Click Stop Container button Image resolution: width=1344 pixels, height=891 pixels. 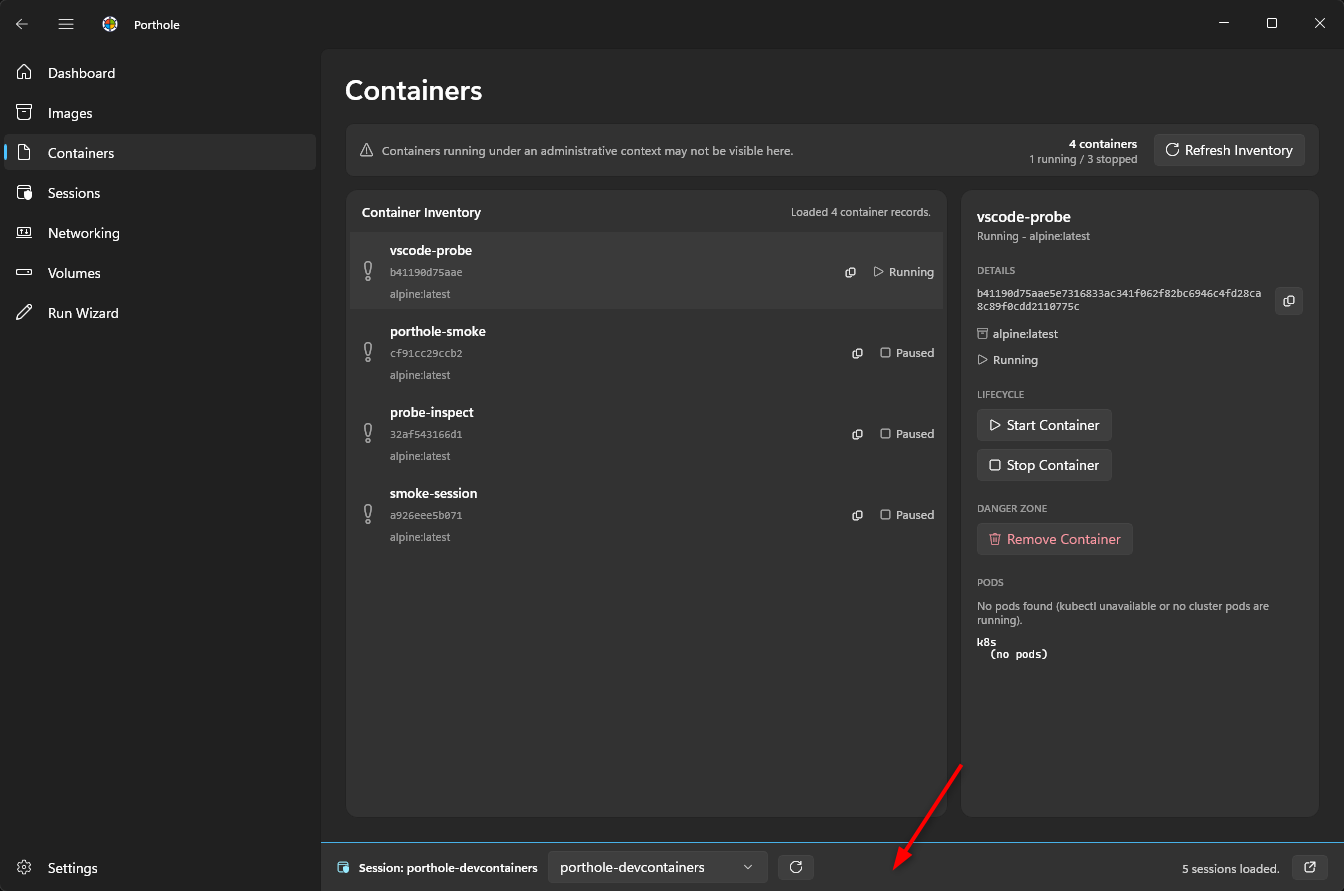pos(1044,465)
